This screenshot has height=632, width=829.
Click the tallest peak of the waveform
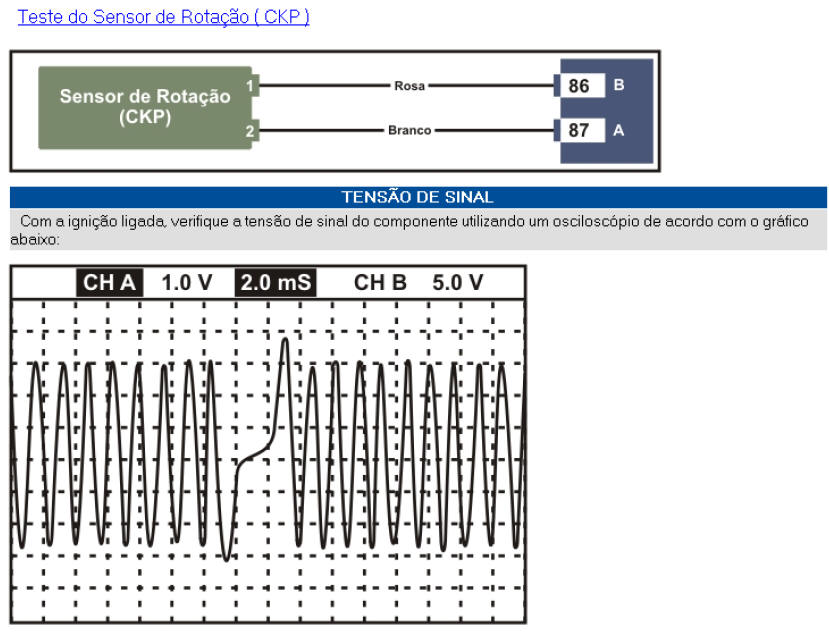click(285, 341)
